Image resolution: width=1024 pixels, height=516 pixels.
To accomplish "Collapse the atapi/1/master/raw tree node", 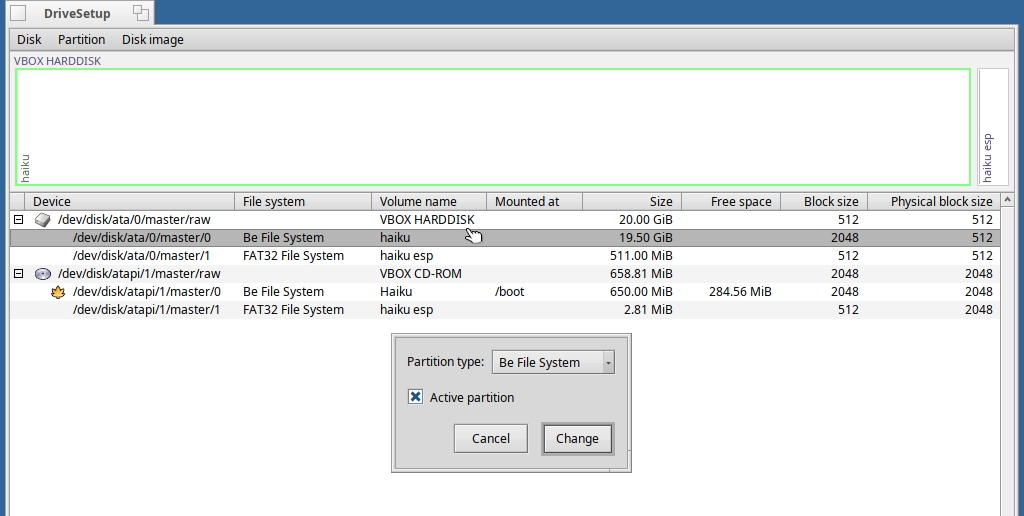I will click(x=18, y=274).
